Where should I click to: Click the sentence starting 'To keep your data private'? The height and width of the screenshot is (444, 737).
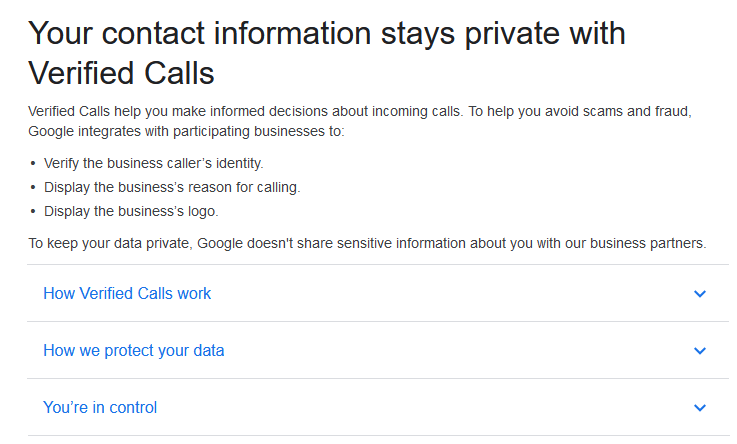pyautogui.click(x=366, y=243)
